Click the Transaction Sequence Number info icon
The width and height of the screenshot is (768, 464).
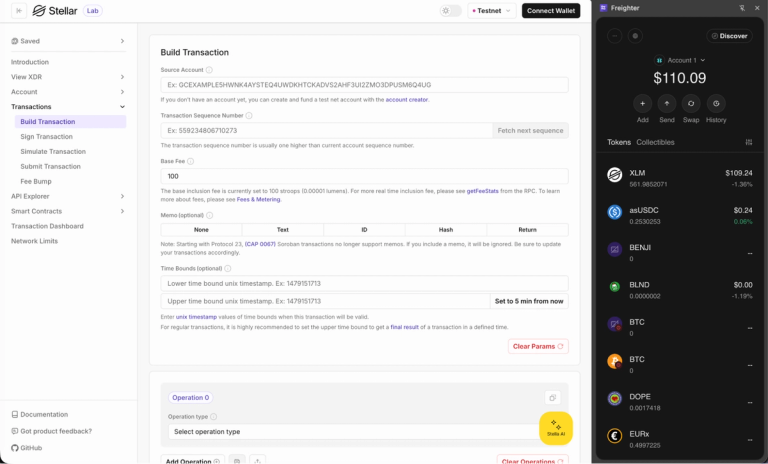(x=249, y=116)
